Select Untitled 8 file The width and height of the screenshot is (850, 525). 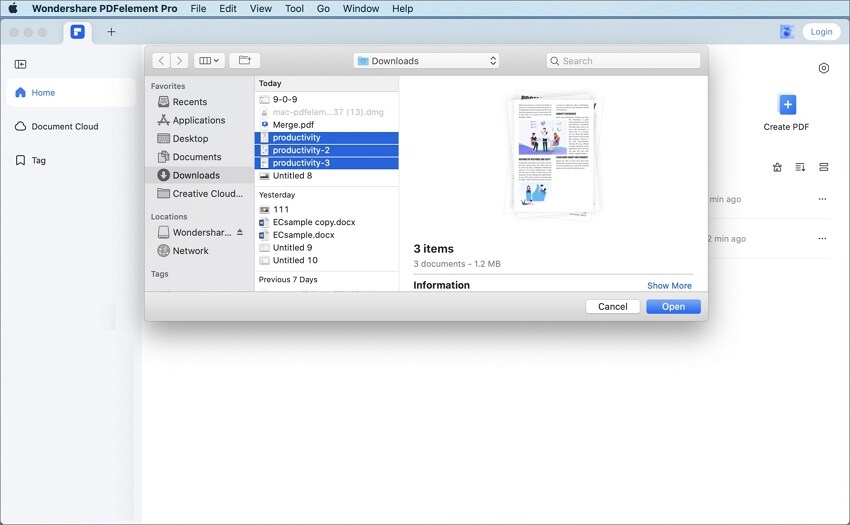pos(327,176)
